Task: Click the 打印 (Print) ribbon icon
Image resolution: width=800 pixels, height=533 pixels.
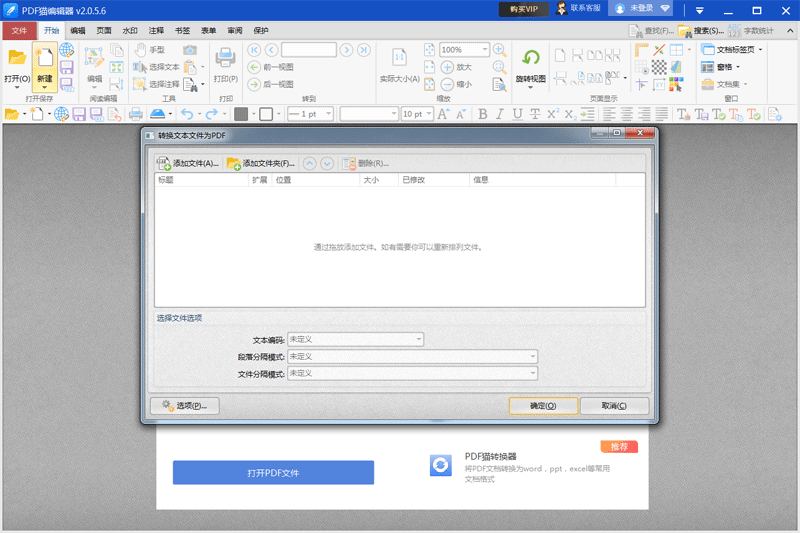Action: click(225, 60)
